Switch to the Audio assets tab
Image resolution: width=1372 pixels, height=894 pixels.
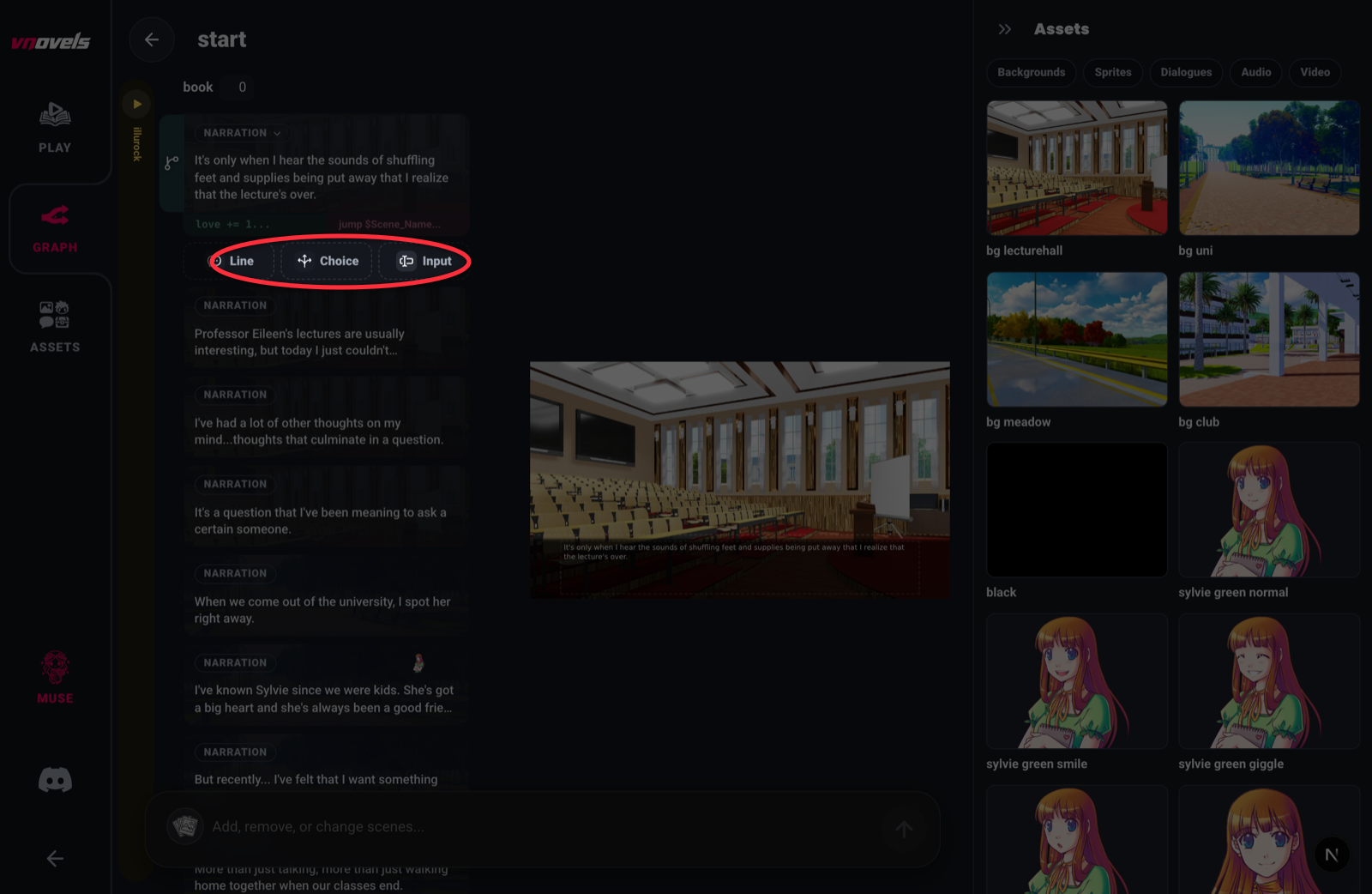(x=1256, y=72)
